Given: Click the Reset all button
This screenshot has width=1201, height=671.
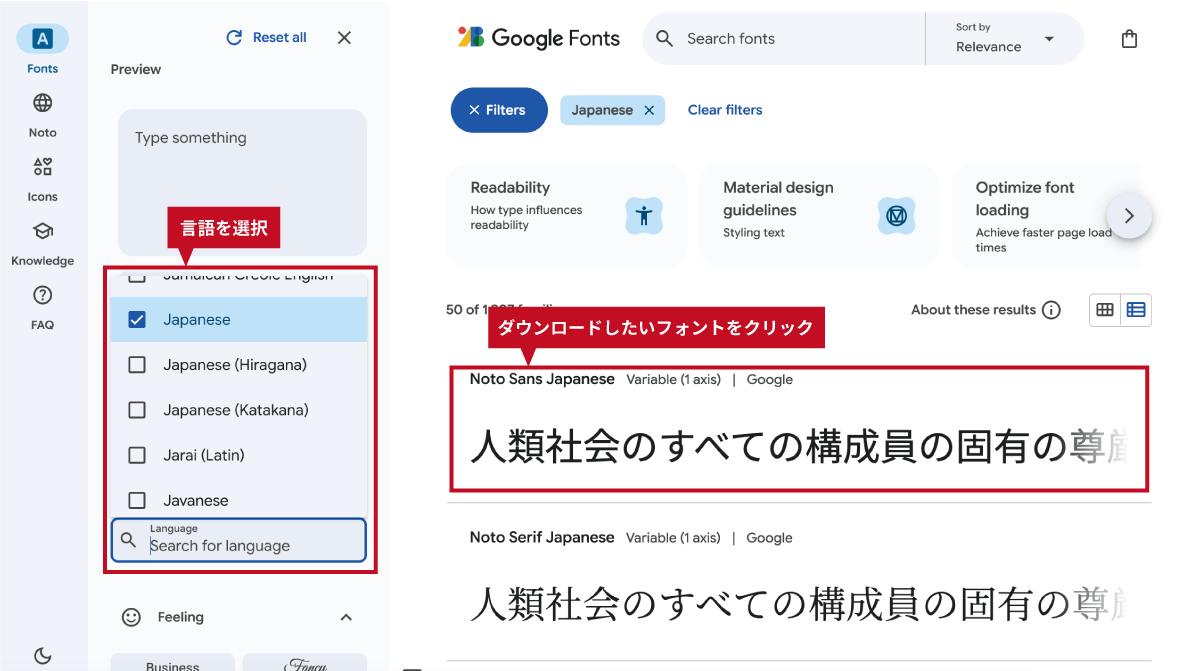Looking at the screenshot, I should (x=267, y=38).
